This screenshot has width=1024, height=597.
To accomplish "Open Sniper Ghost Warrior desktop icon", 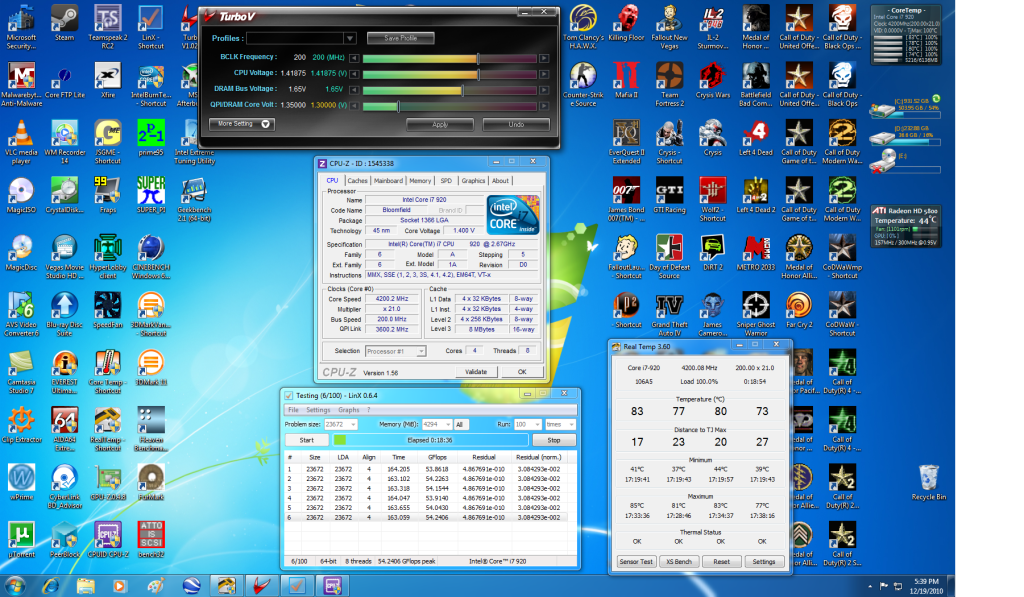I will tap(756, 314).
